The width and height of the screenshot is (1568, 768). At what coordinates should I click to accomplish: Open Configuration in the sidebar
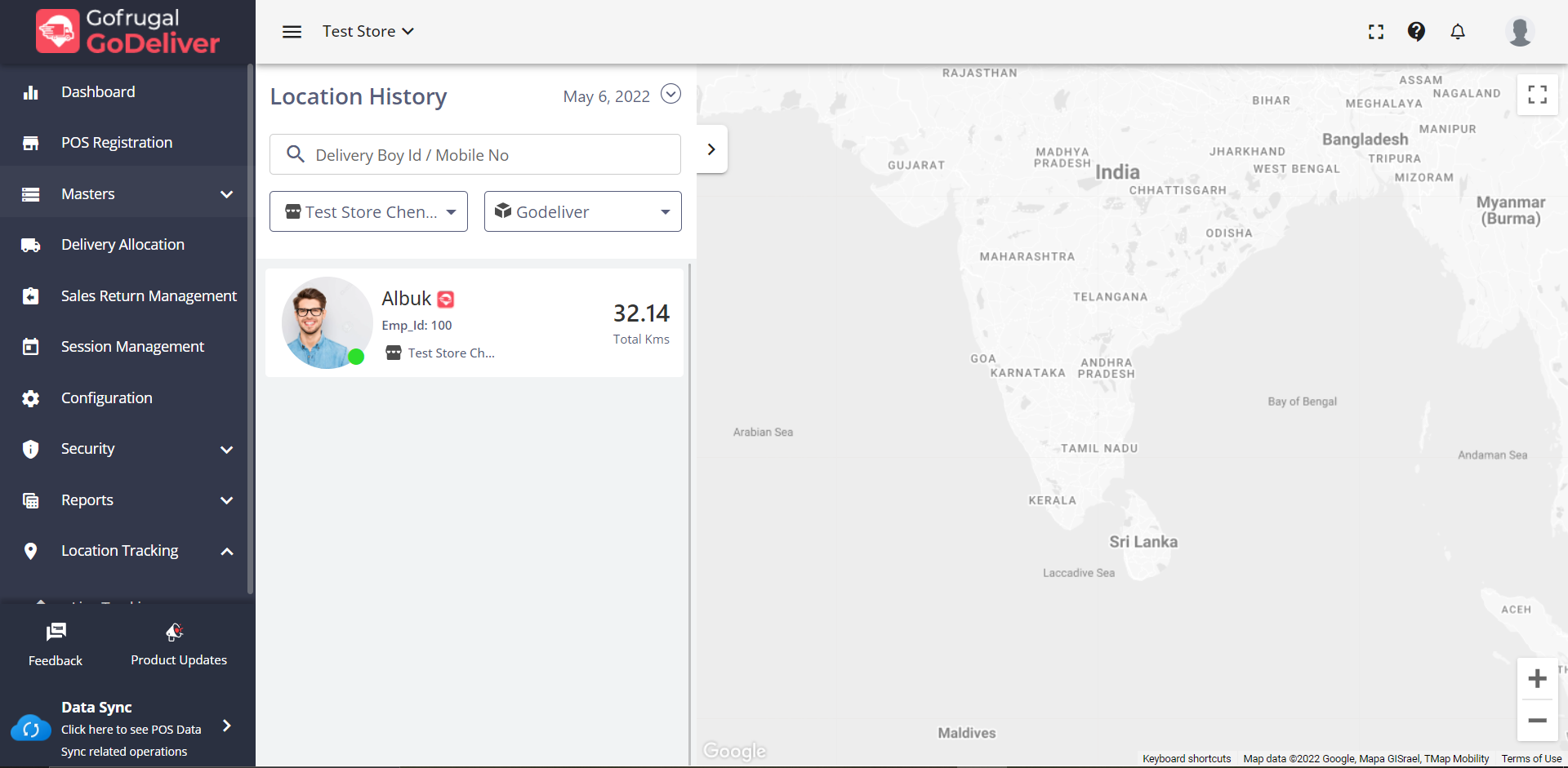(107, 398)
